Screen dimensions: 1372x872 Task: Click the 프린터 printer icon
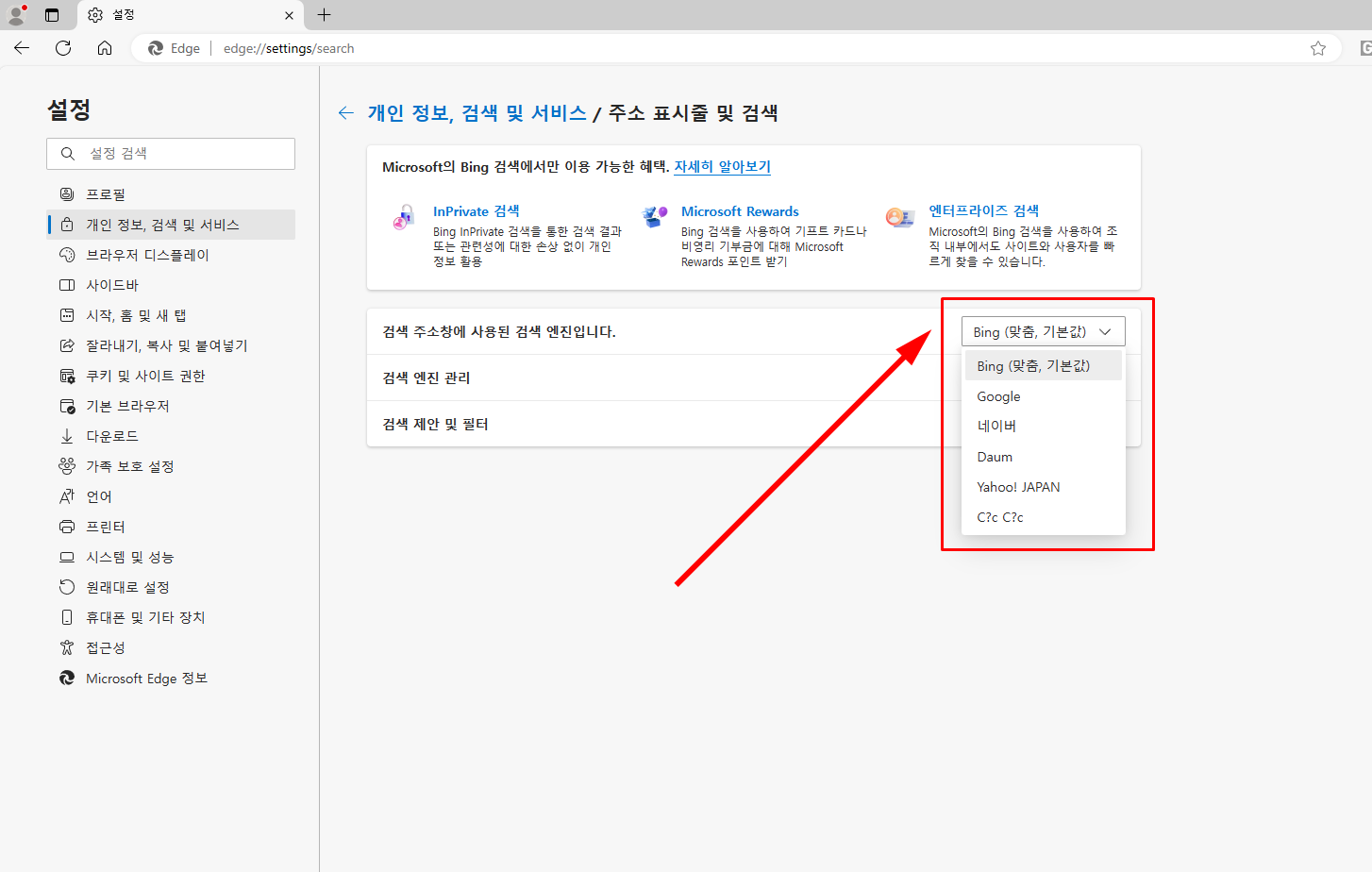click(x=67, y=527)
